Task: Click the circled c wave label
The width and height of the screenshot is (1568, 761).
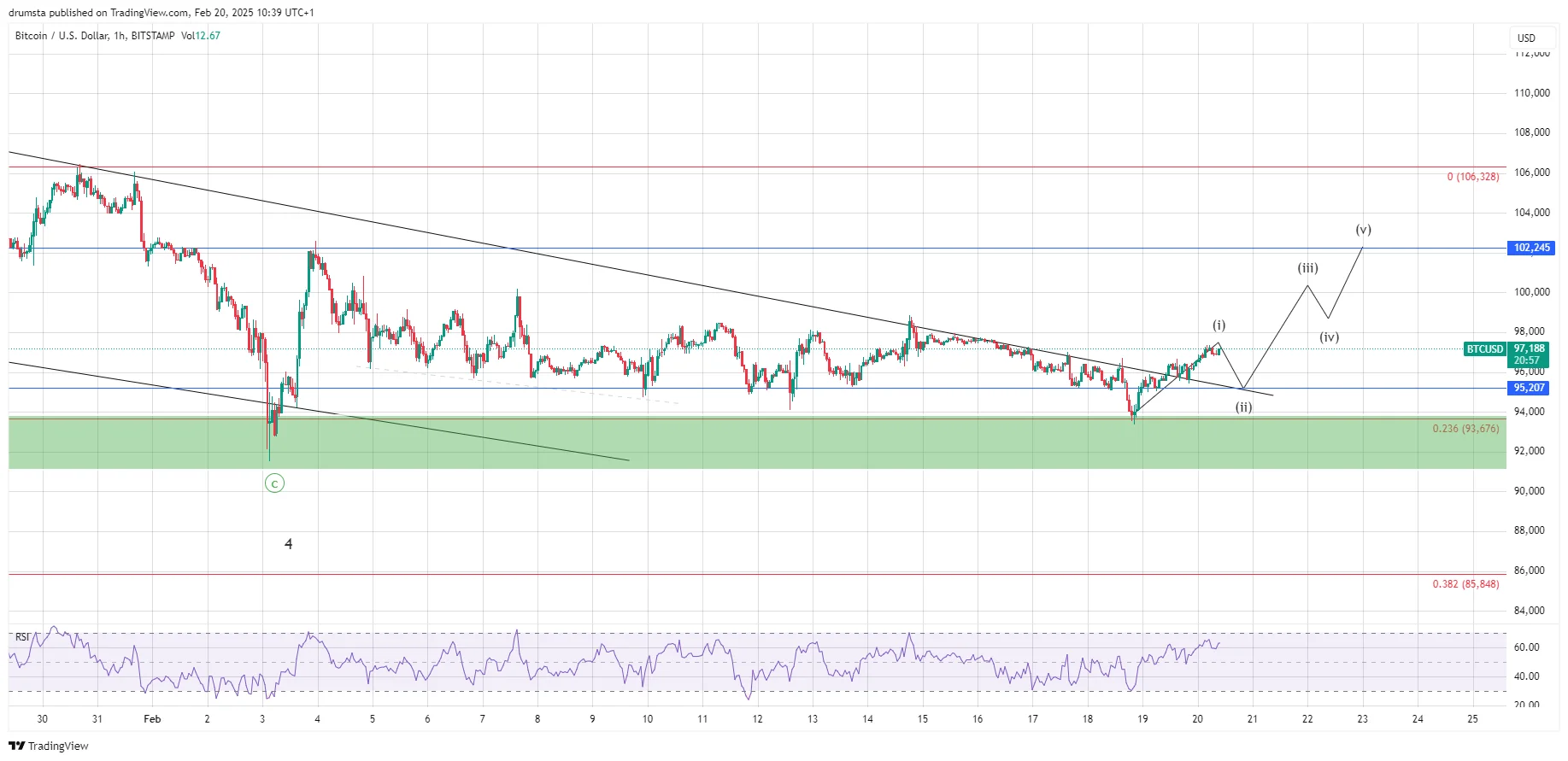Action: point(274,483)
